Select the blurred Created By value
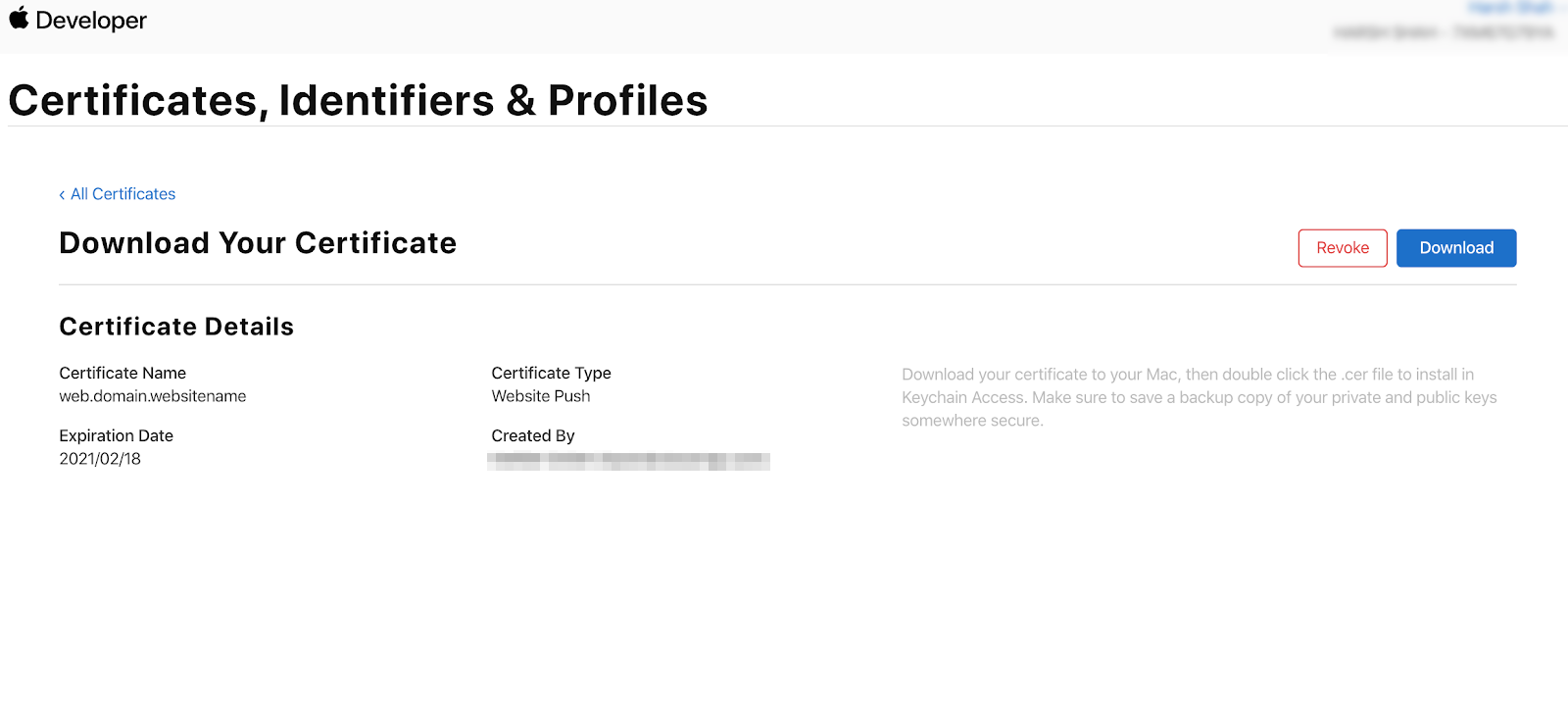 coord(628,461)
